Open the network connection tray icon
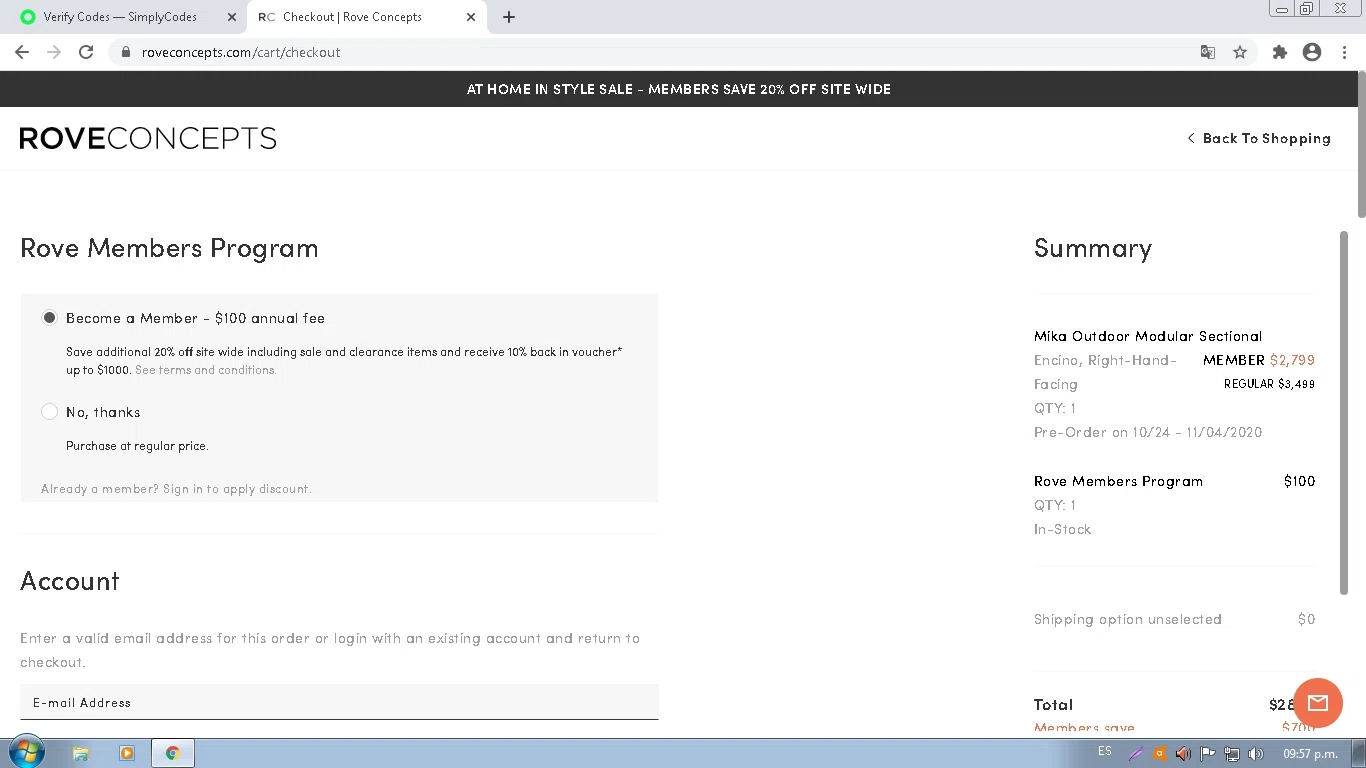The image size is (1366, 768). click(x=1232, y=754)
